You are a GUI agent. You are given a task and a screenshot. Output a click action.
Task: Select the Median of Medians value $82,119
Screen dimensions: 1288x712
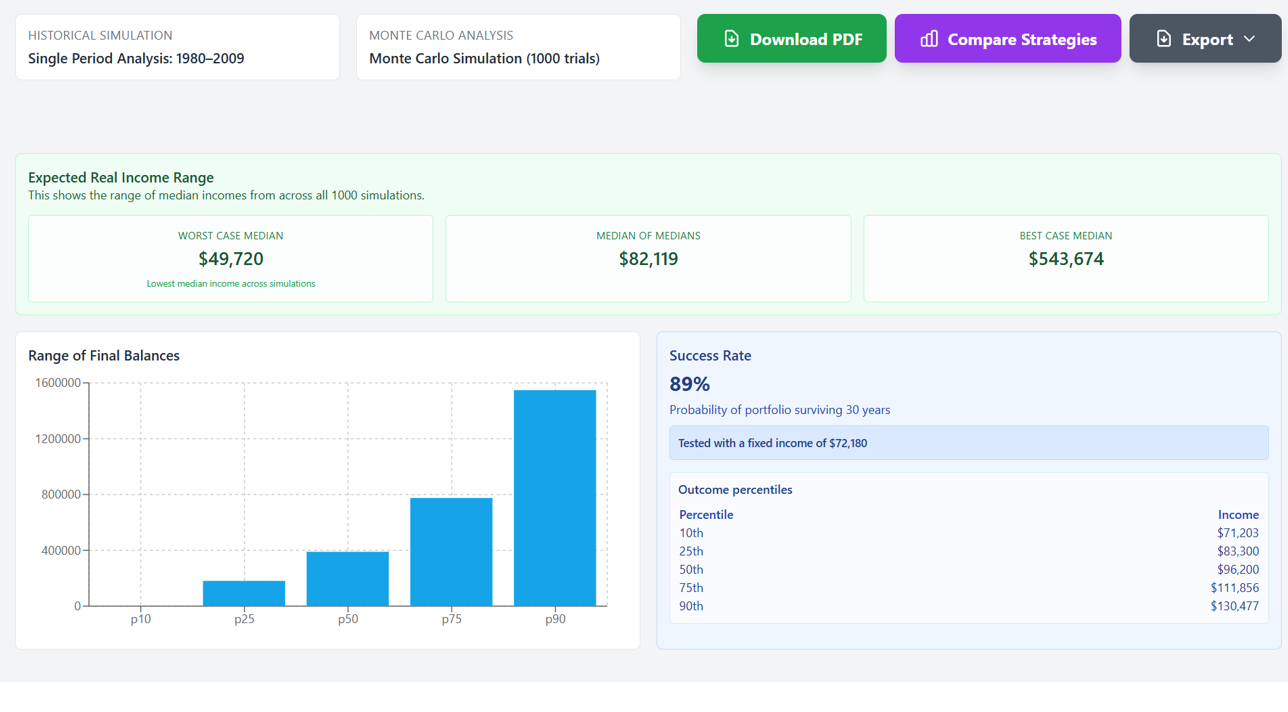647,258
